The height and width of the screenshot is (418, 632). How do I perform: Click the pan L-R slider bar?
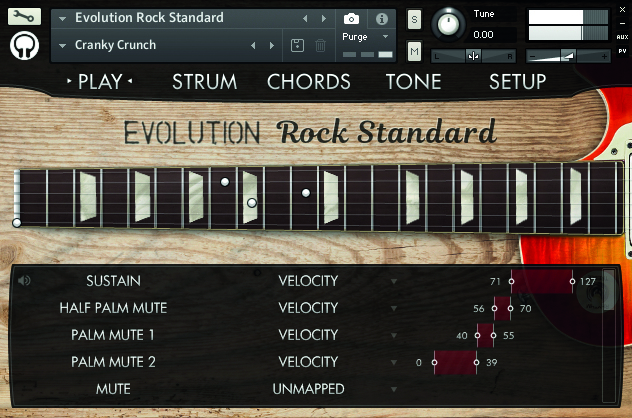point(473,56)
